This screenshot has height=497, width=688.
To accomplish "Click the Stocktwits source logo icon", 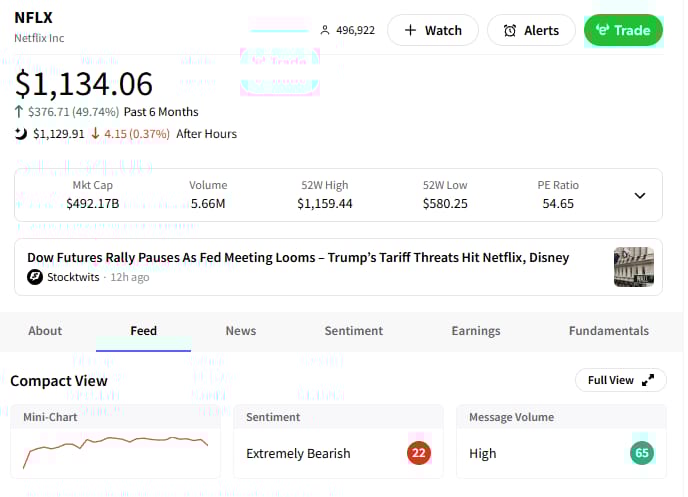I will 35,277.
